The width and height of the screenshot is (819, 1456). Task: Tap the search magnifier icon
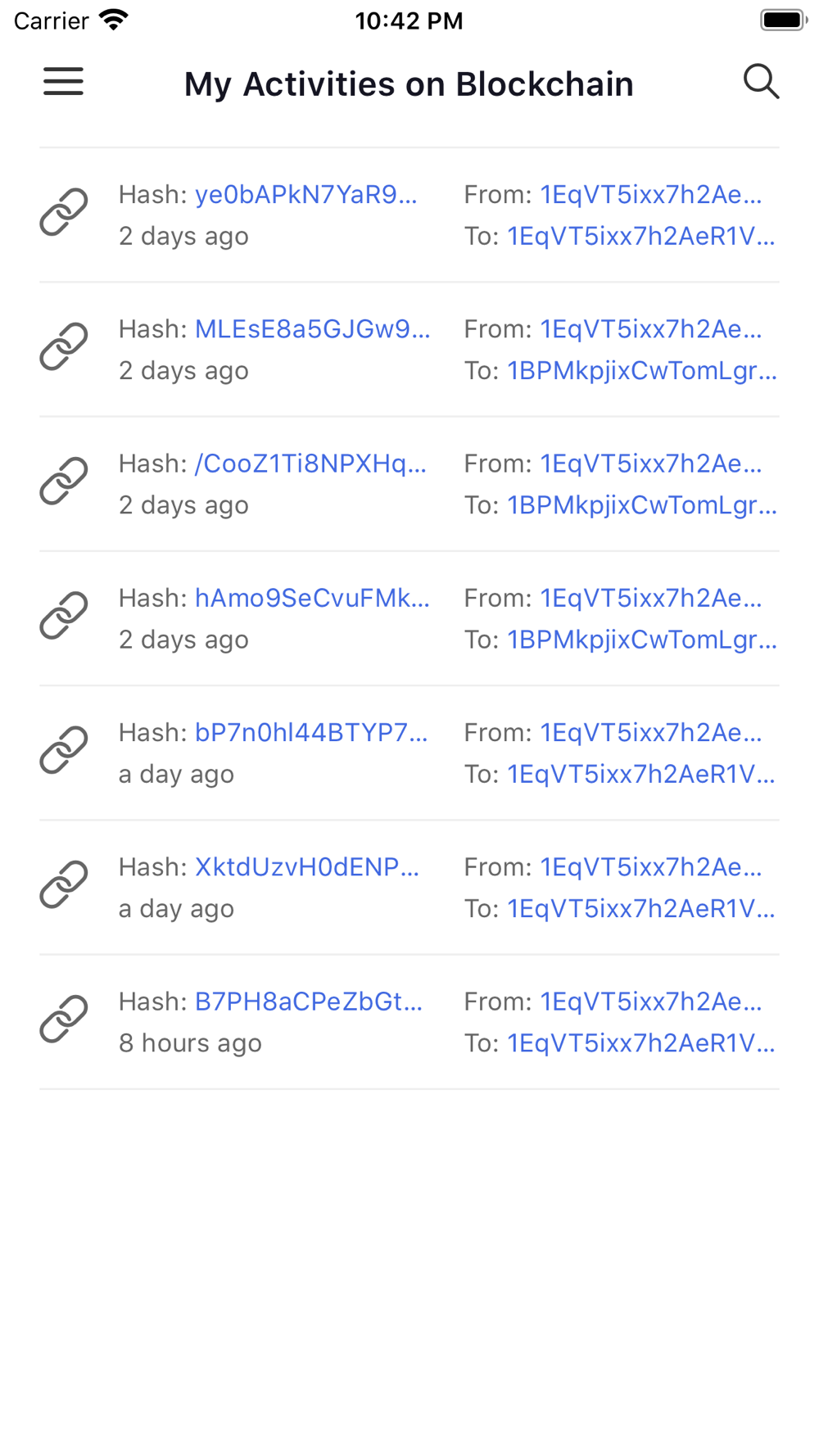pyautogui.click(x=761, y=82)
